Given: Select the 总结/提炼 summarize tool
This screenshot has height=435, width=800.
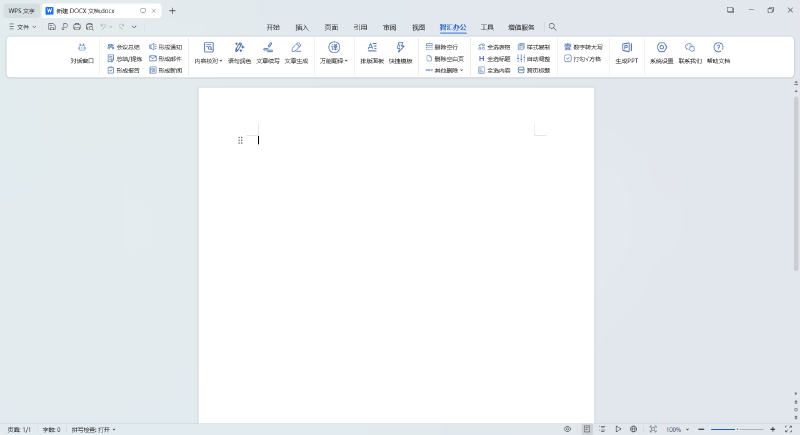Looking at the screenshot, I should (x=124, y=59).
